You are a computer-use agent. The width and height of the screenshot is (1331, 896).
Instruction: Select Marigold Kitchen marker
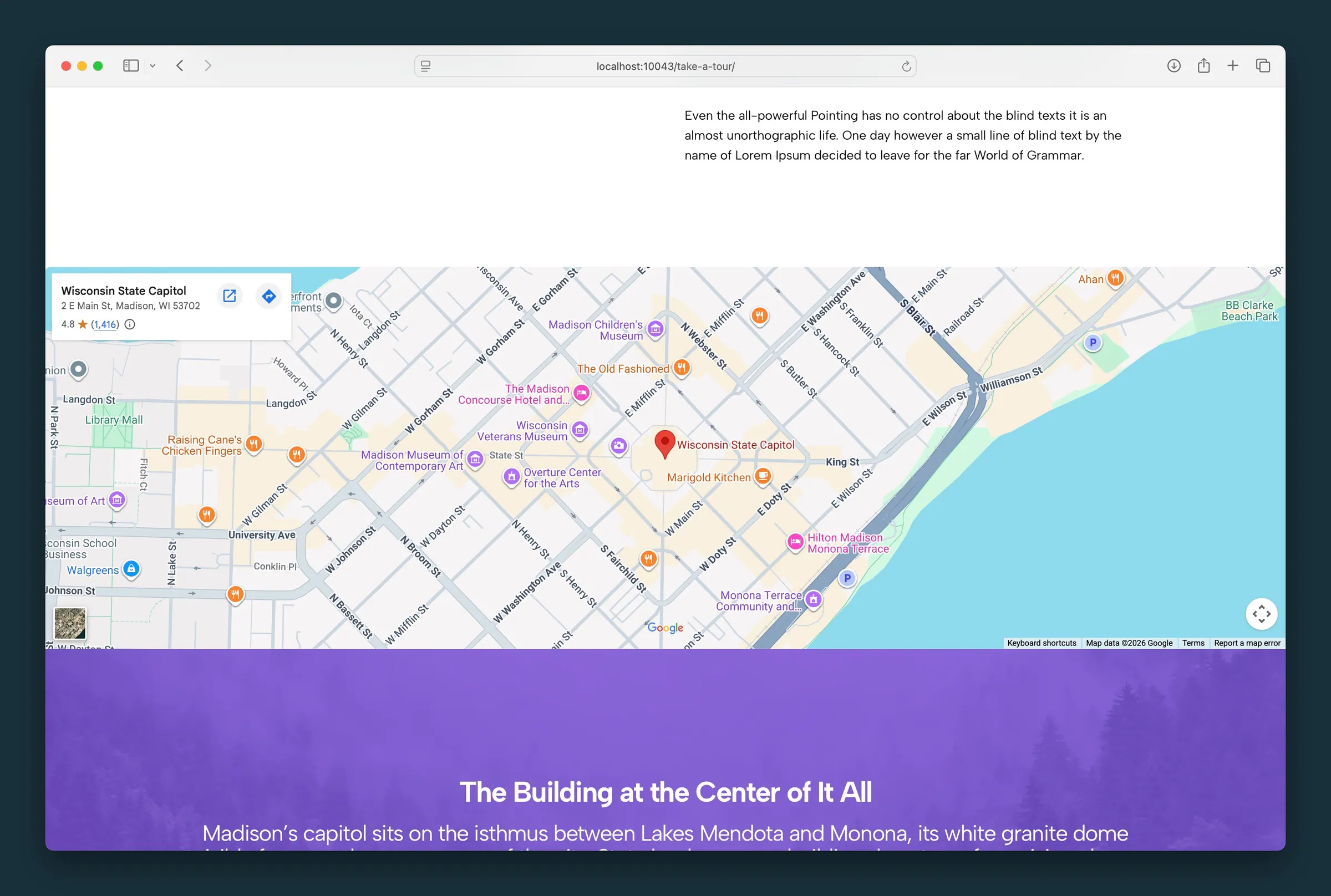click(x=763, y=476)
